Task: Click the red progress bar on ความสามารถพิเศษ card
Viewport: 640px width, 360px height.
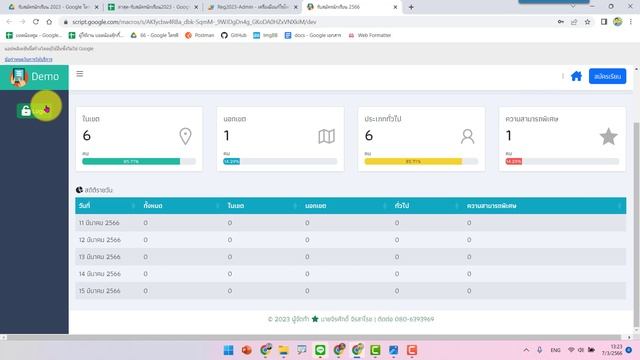Action: click(513, 161)
